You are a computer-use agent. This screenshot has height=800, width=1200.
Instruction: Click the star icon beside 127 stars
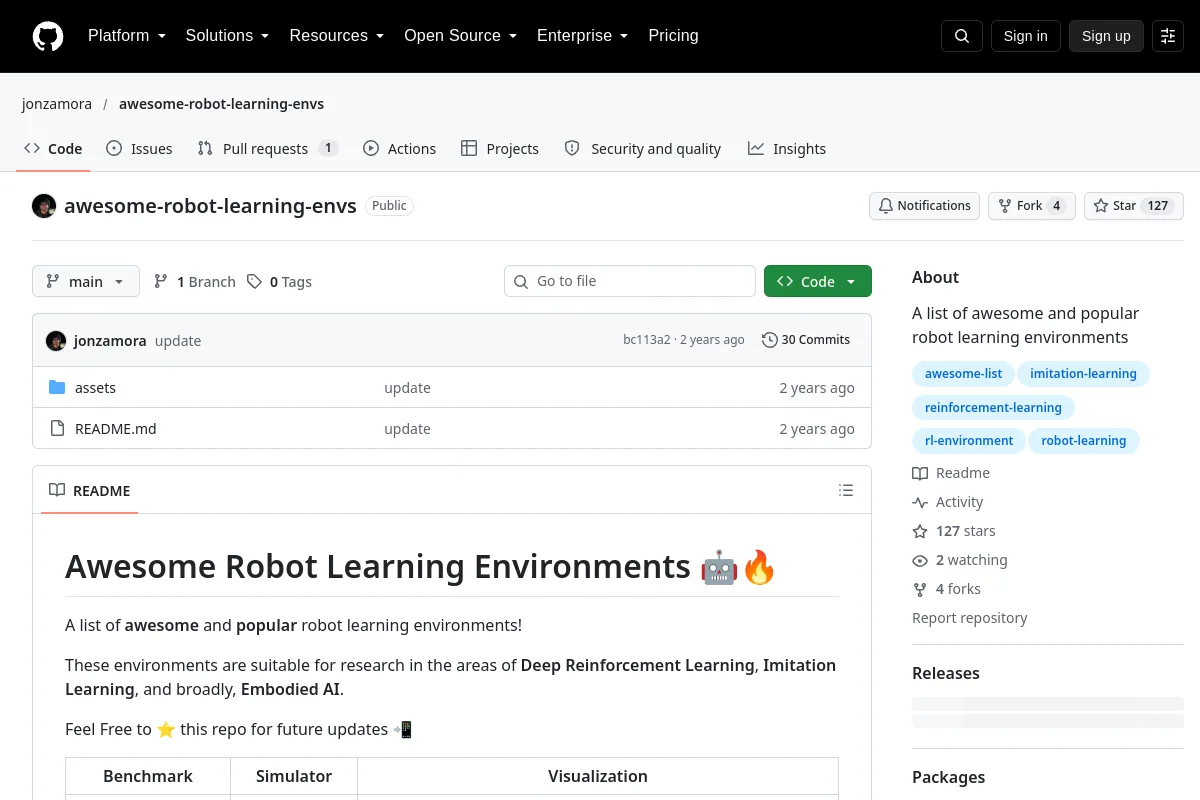pyautogui.click(x=920, y=531)
